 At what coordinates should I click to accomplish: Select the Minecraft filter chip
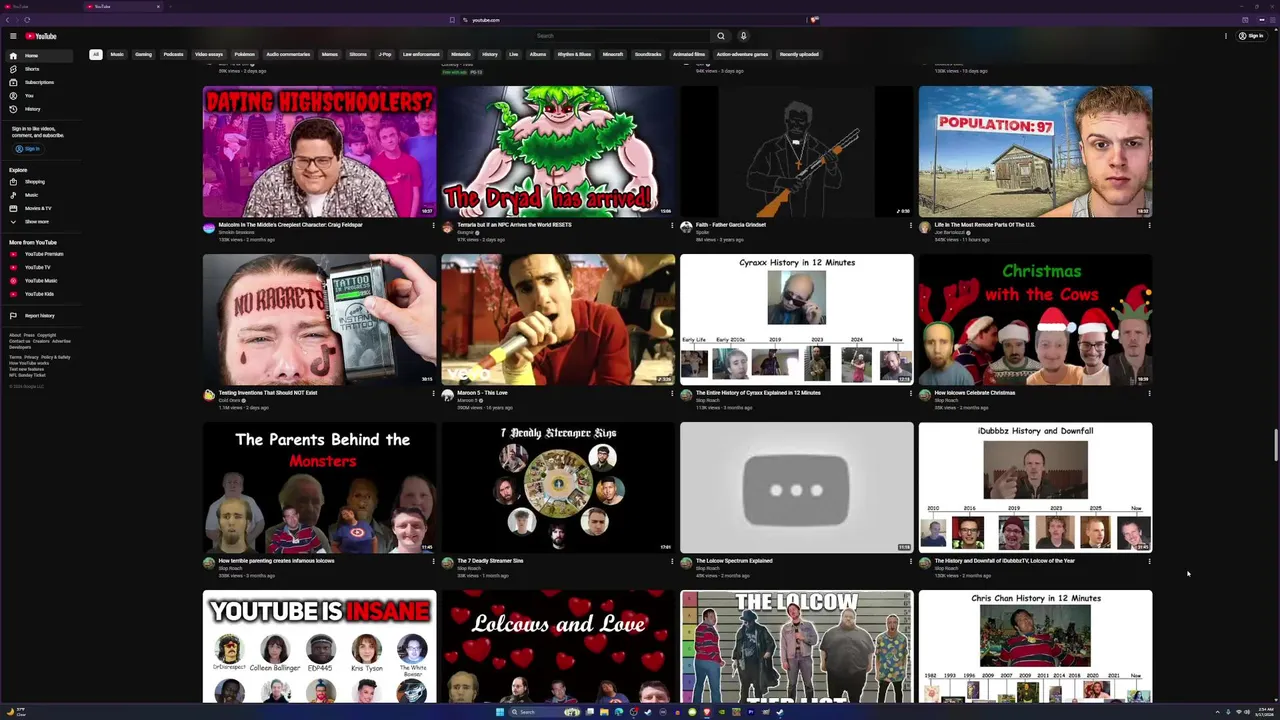613,54
